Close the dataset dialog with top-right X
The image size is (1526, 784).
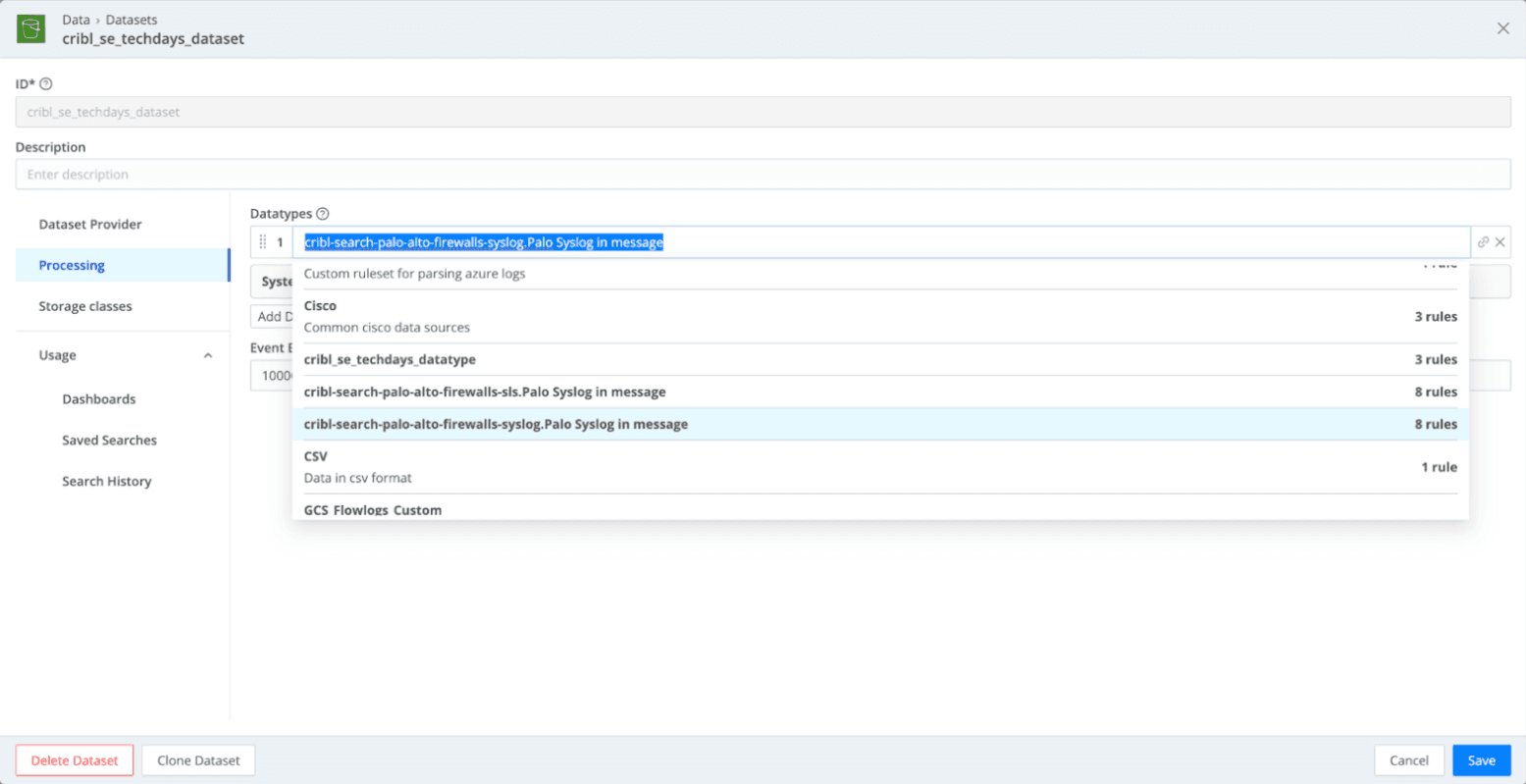(x=1502, y=28)
